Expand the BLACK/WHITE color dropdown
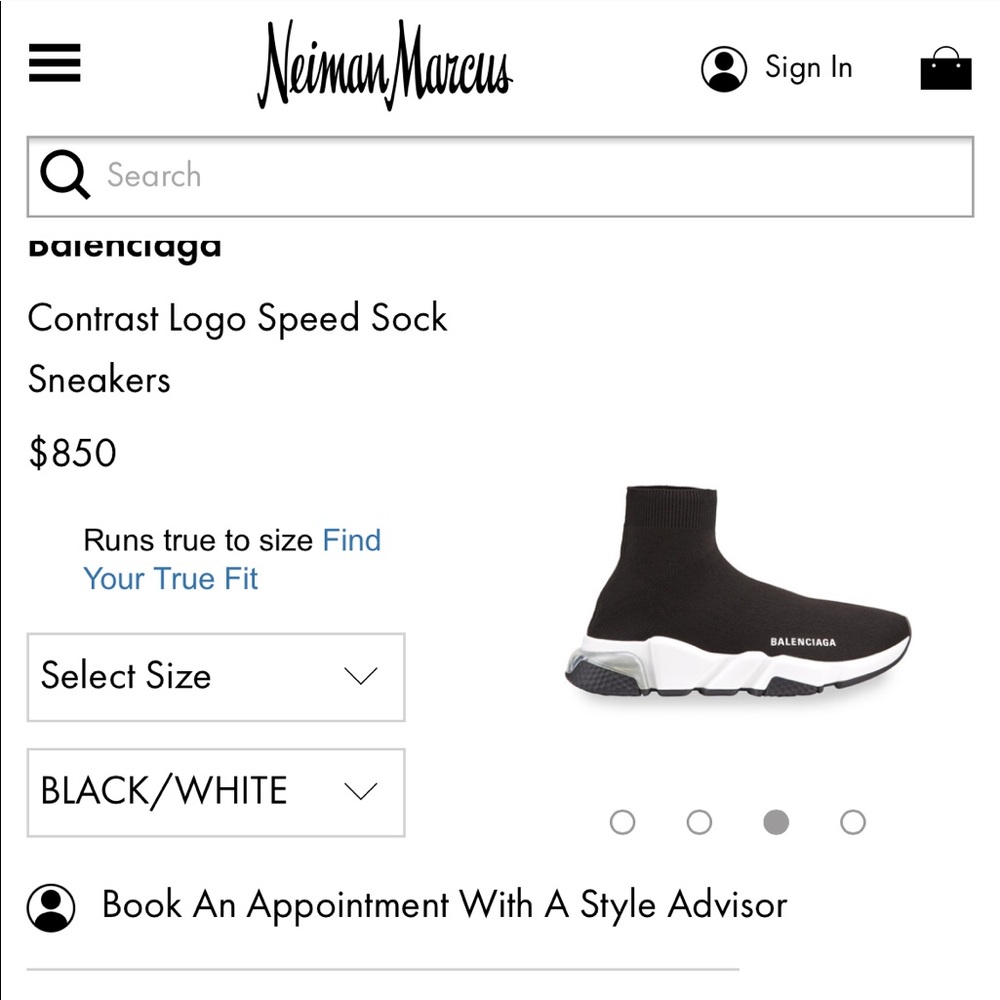The width and height of the screenshot is (1000, 1000). [215, 791]
